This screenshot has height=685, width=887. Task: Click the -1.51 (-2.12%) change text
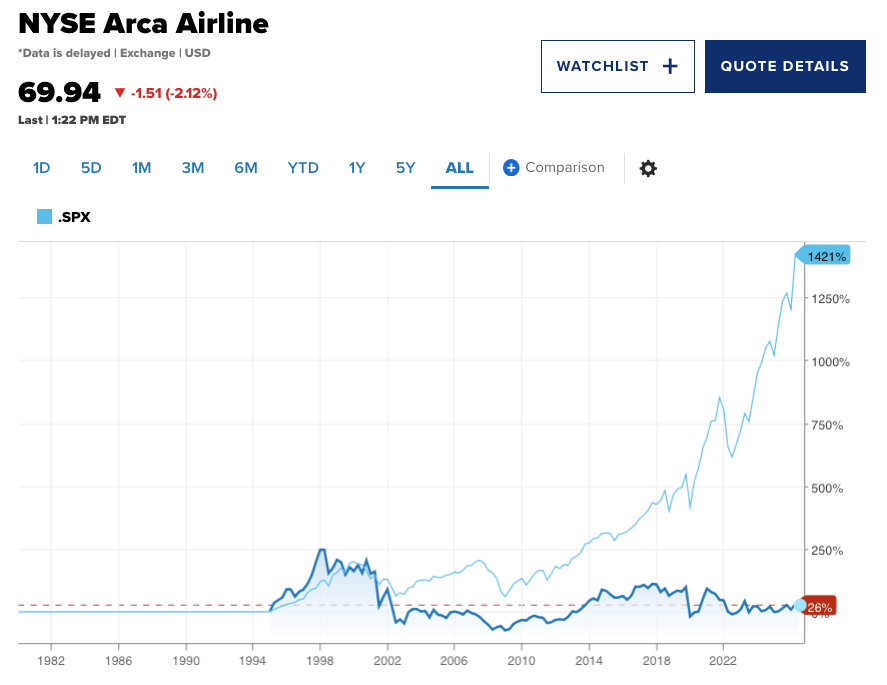click(x=174, y=93)
